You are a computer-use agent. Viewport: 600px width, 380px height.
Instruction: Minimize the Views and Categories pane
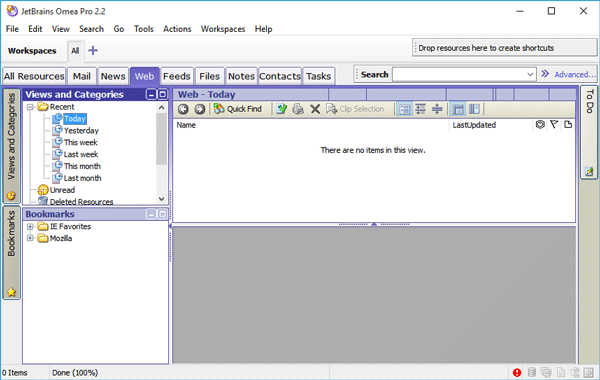(152, 94)
